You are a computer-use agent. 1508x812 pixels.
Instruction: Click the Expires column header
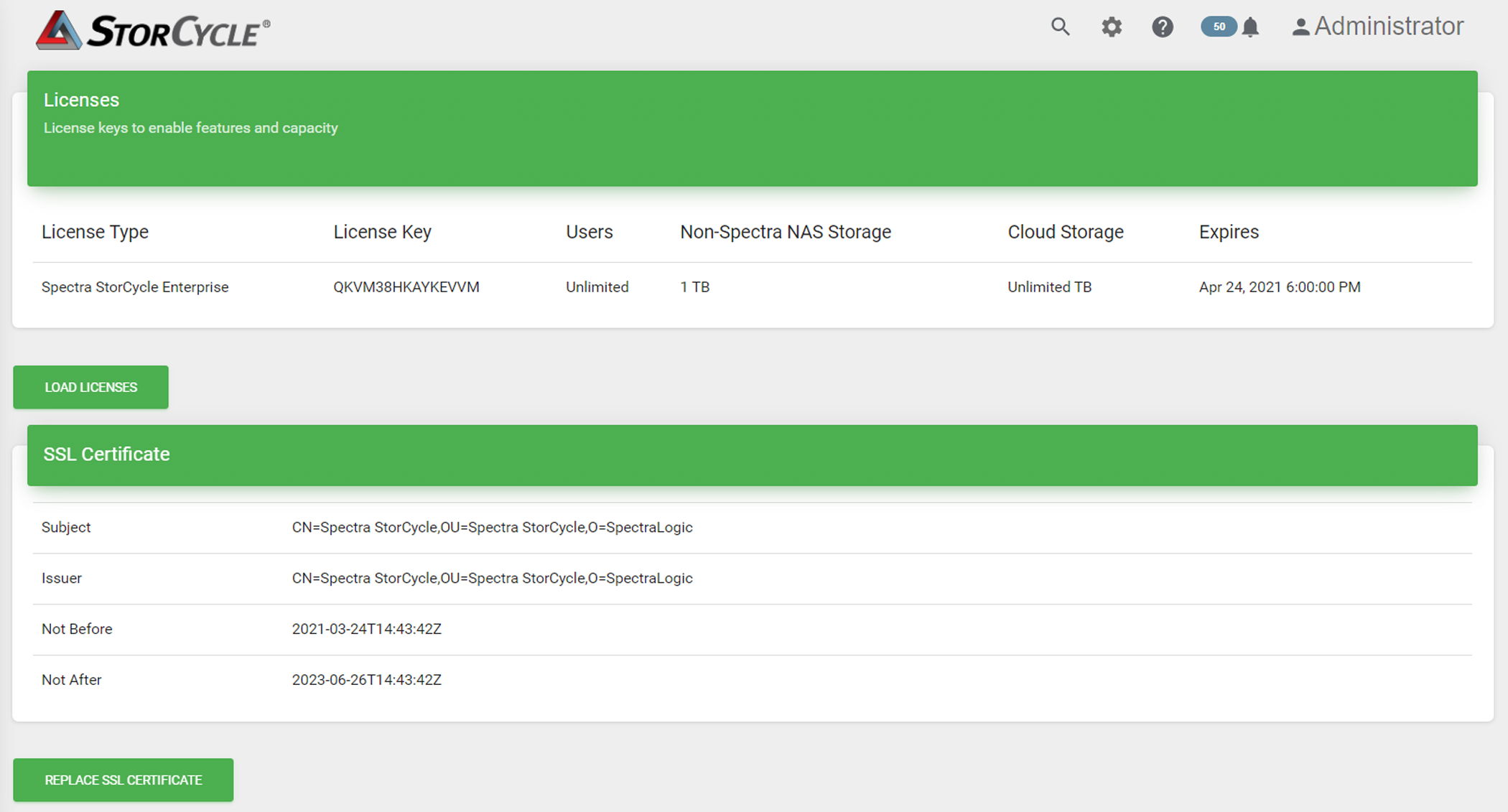(x=1229, y=232)
